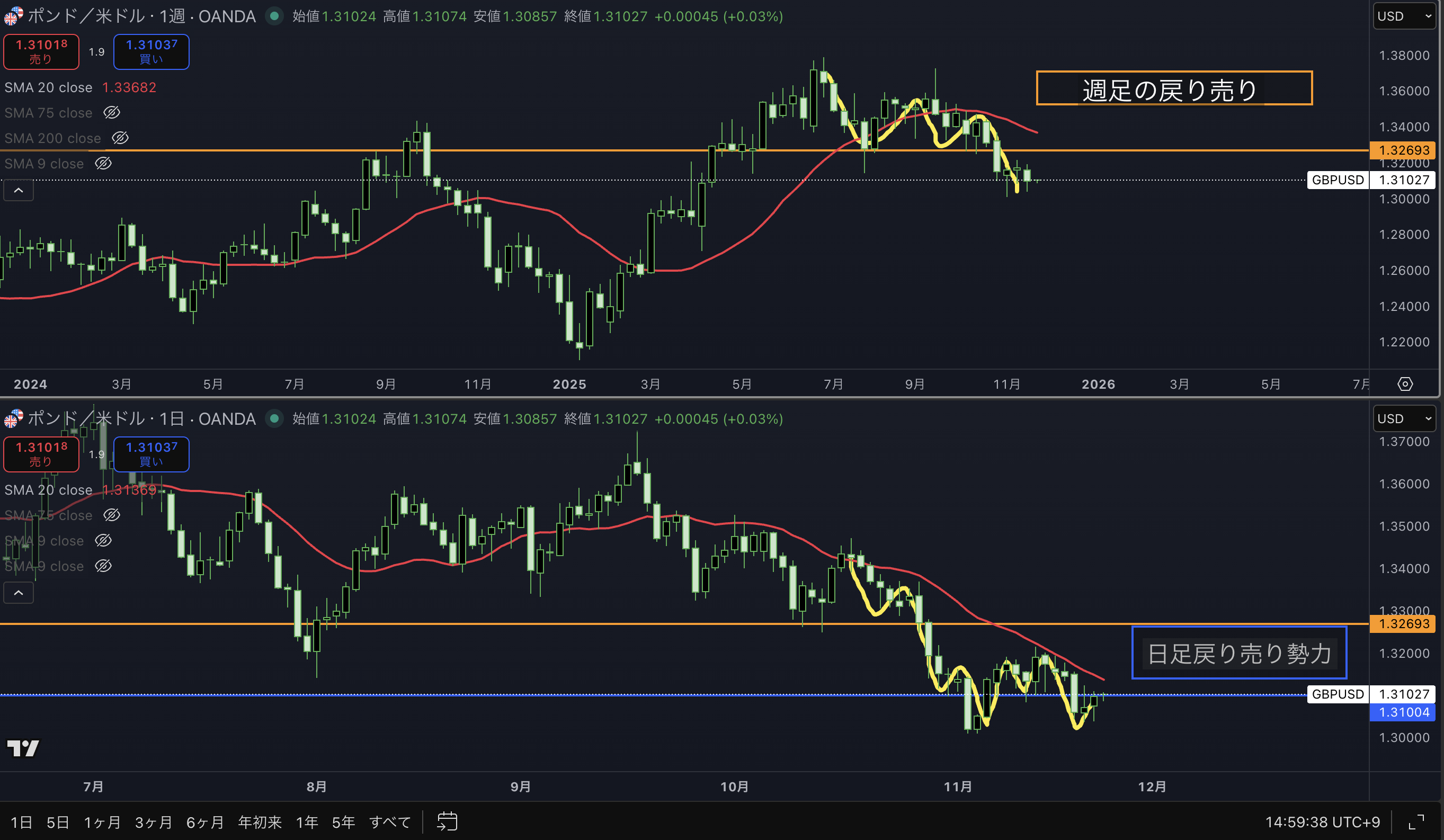
Task: Show SMA 75 on the daily chart
Action: click(112, 515)
